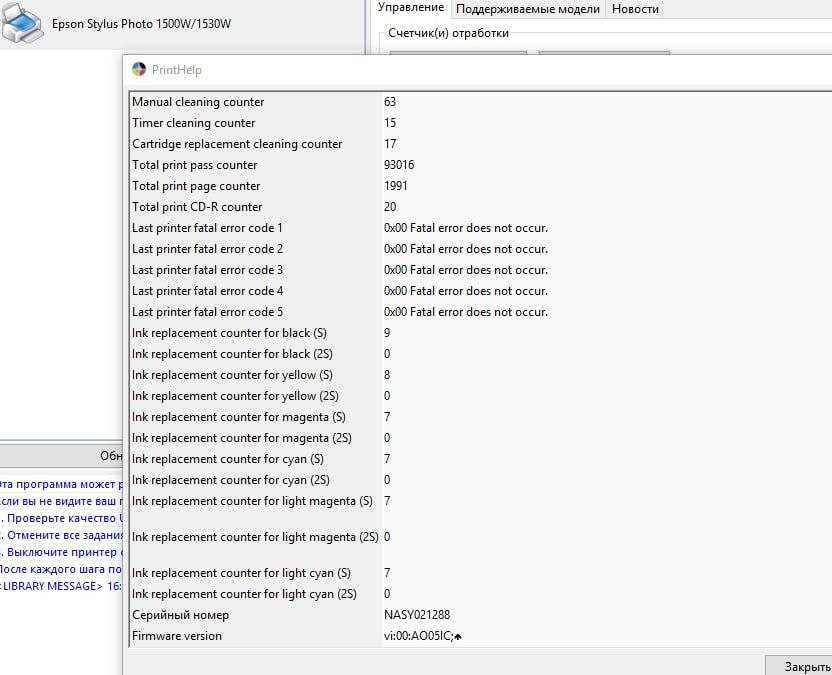Open the Новости tab
Image resolution: width=832 pixels, height=675 pixels.
pos(635,9)
